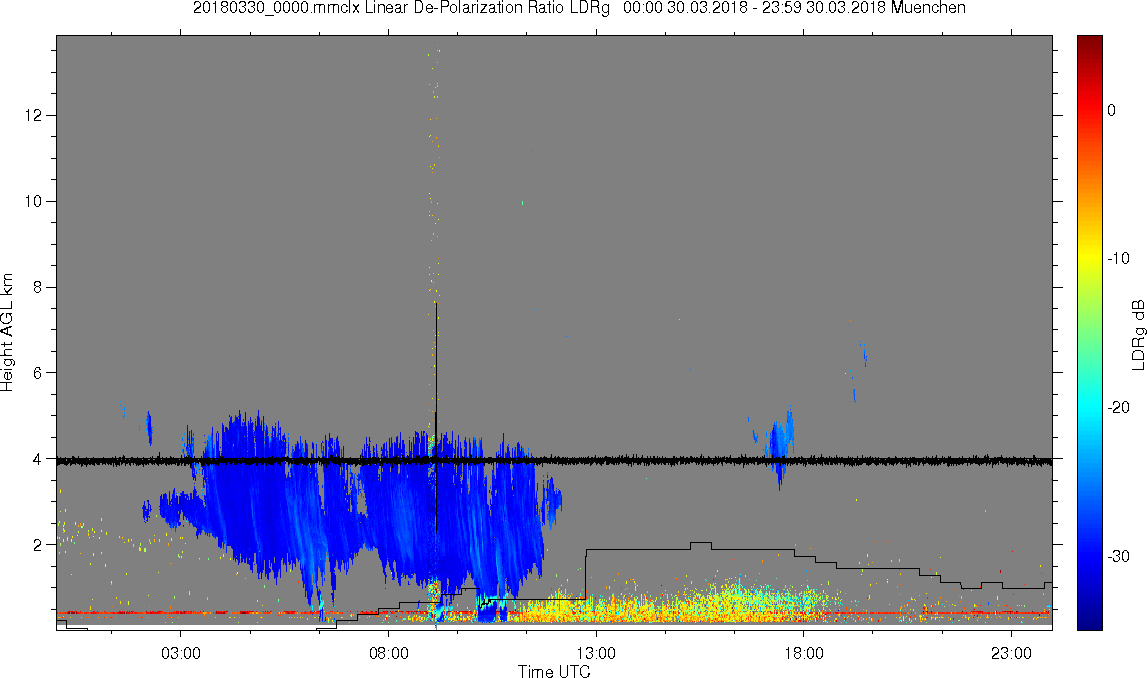Click the '18:00' time axis label
Viewport: 1147px width, 678px height.
click(x=804, y=653)
